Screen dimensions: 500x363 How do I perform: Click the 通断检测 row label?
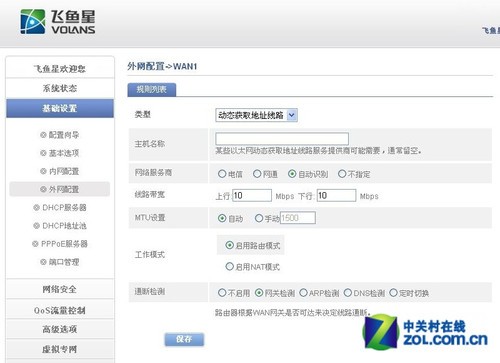[x=150, y=292]
